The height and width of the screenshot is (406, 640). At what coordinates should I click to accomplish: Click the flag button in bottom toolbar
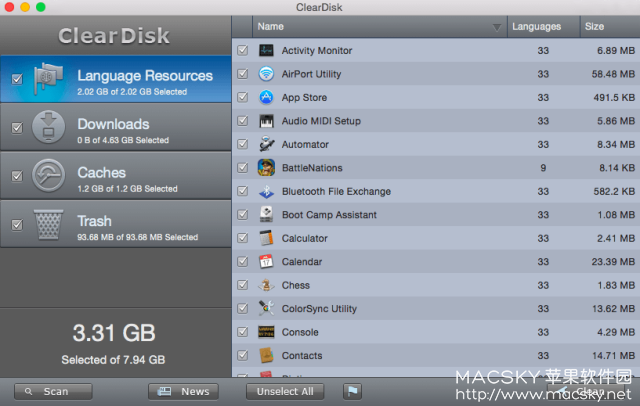pyautogui.click(x=352, y=391)
